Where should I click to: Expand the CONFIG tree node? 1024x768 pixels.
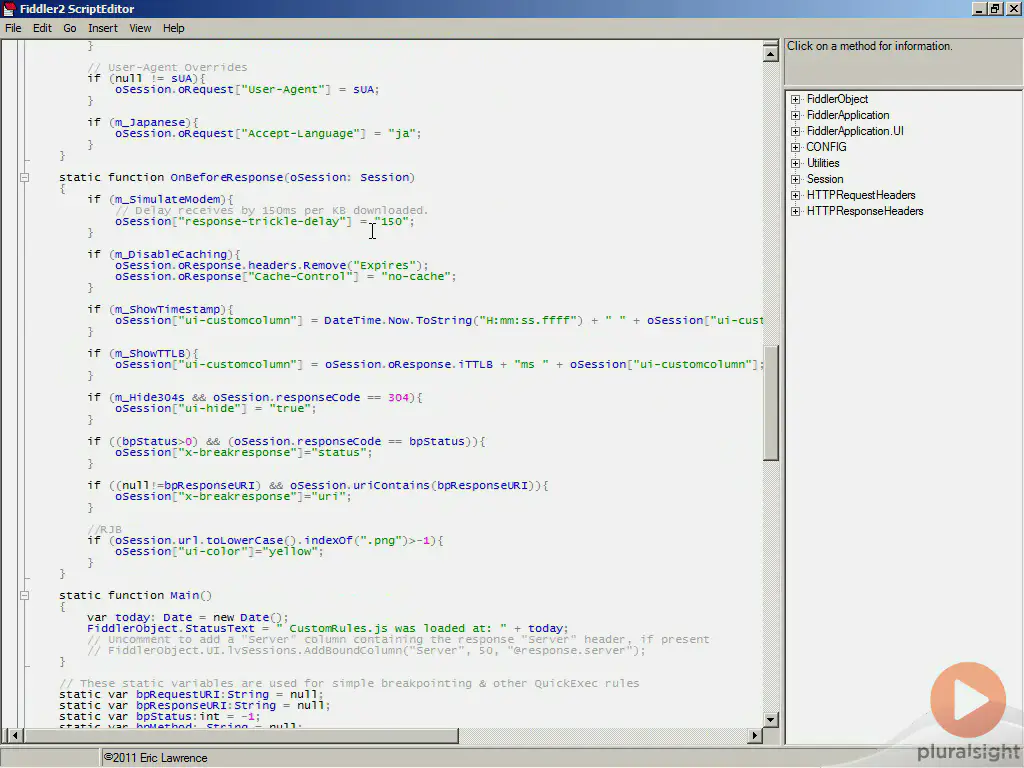click(795, 147)
